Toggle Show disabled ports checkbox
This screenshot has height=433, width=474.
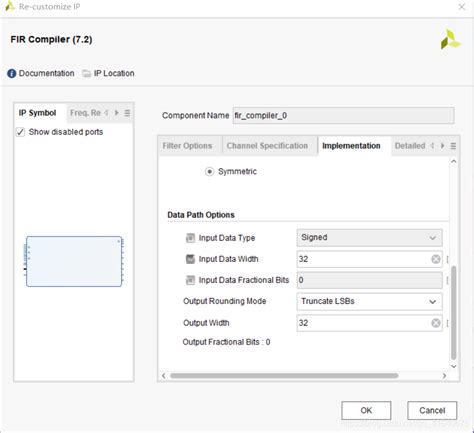pos(20,132)
